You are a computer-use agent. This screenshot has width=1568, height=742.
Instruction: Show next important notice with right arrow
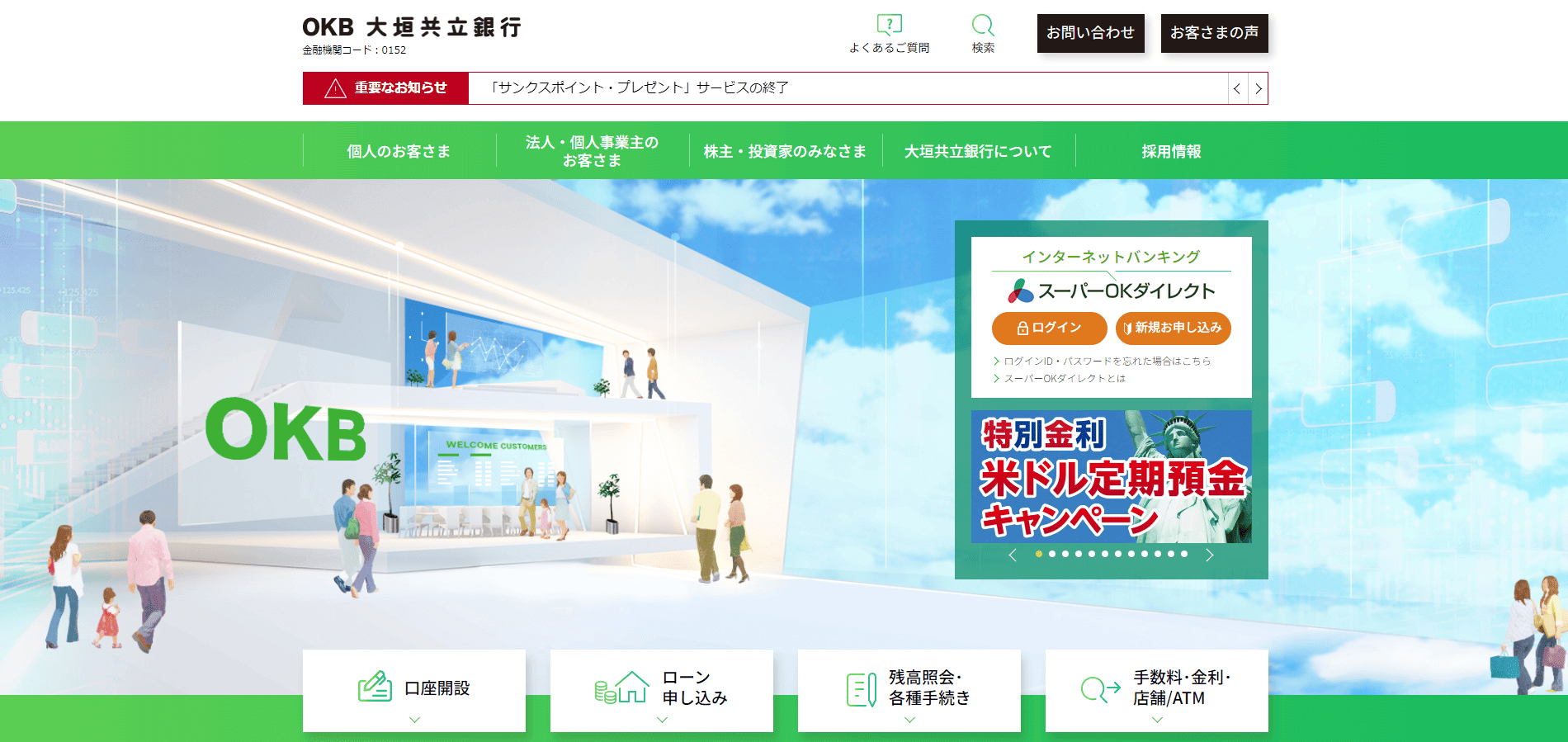(x=1258, y=88)
